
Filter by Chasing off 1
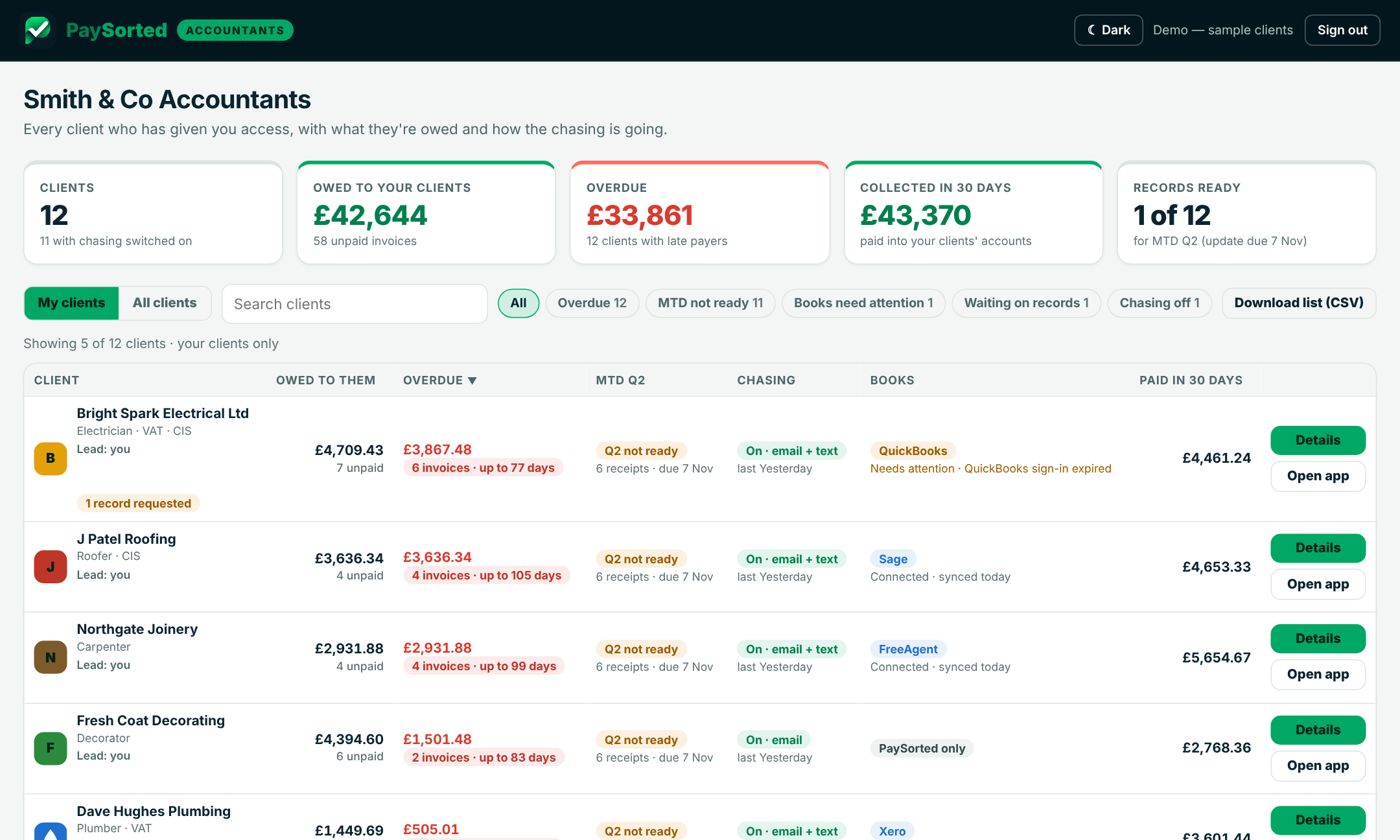point(1159,303)
